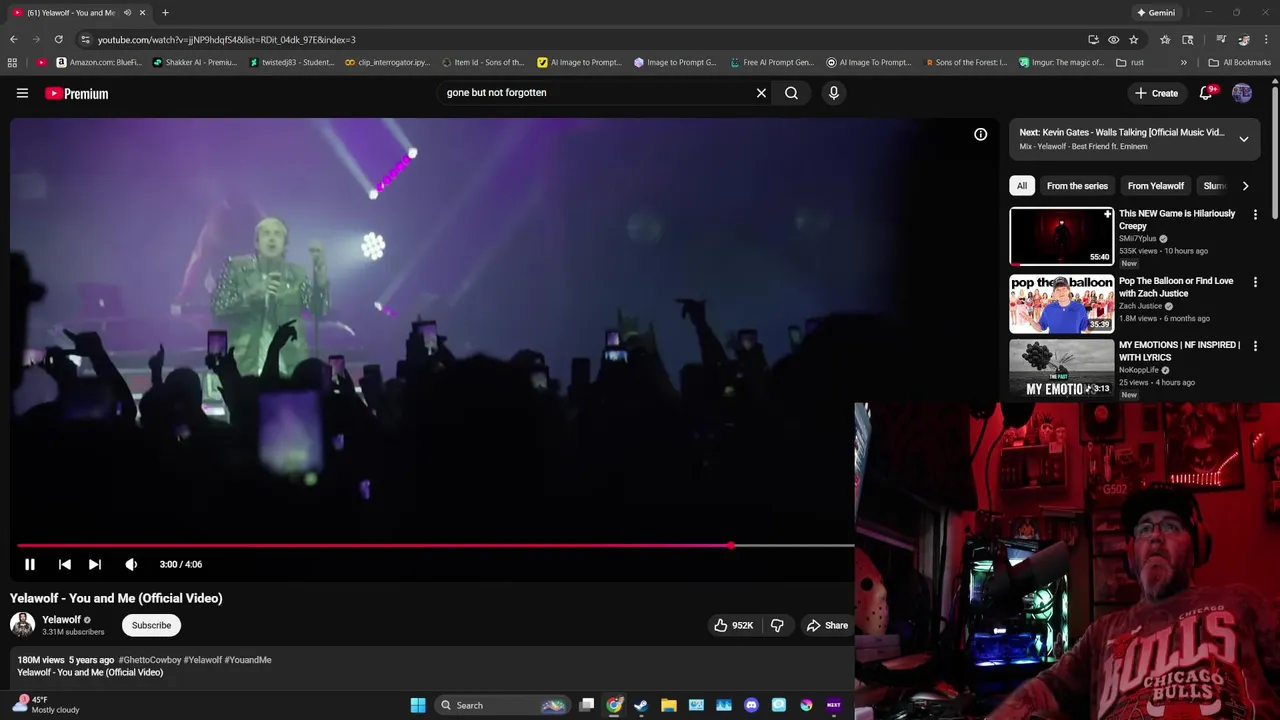Share the video
Image resolution: width=1280 pixels, height=720 pixels.
(827, 625)
